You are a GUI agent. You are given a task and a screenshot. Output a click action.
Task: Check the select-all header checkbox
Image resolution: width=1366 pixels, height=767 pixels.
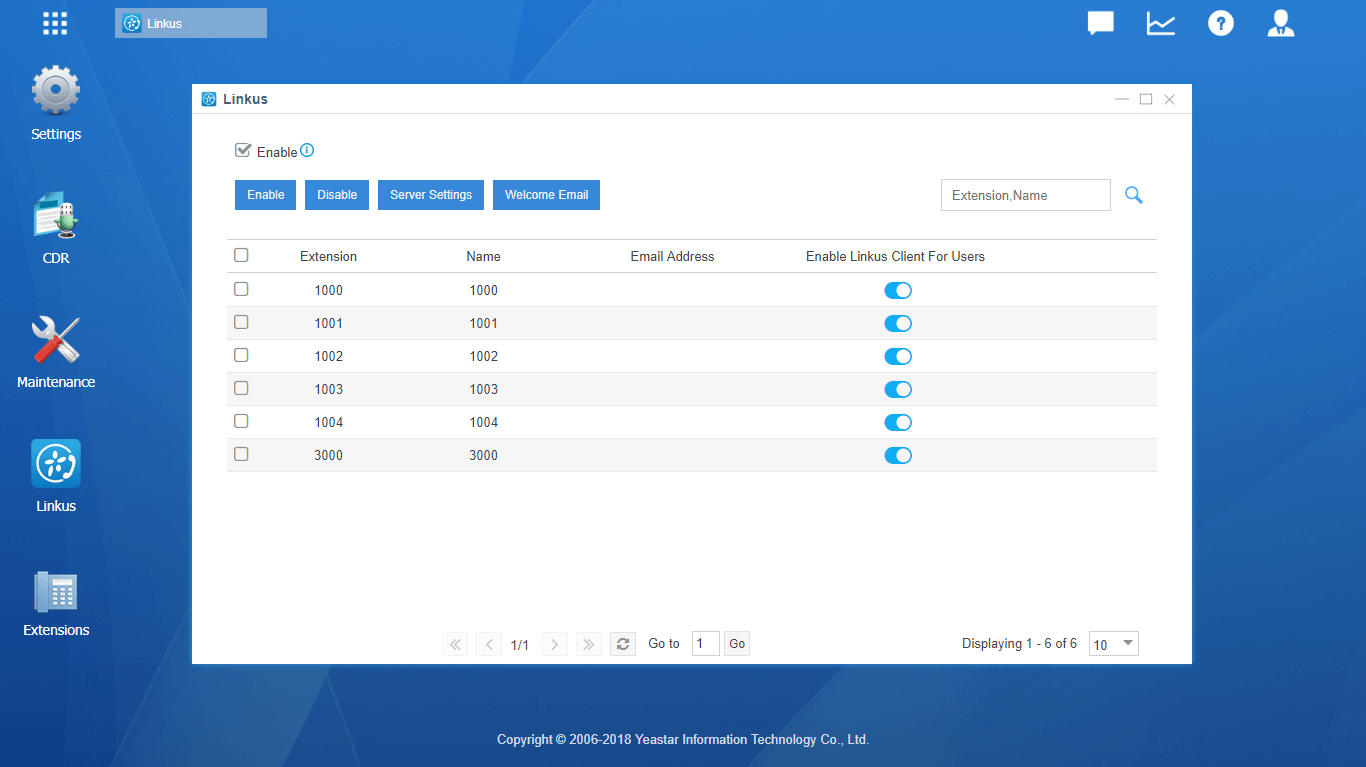click(x=241, y=255)
